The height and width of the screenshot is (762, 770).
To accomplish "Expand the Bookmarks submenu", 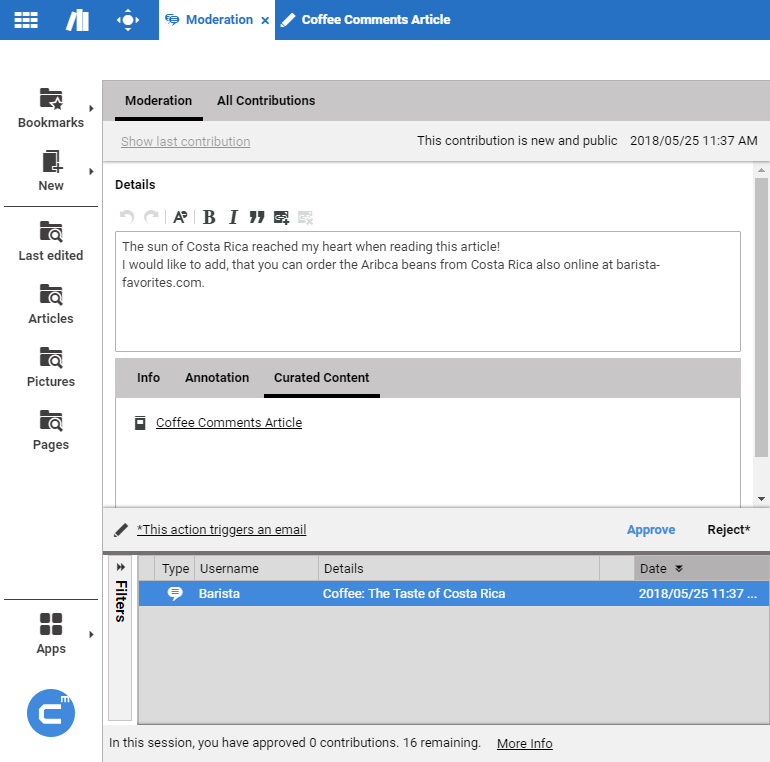I will pyautogui.click(x=91, y=108).
